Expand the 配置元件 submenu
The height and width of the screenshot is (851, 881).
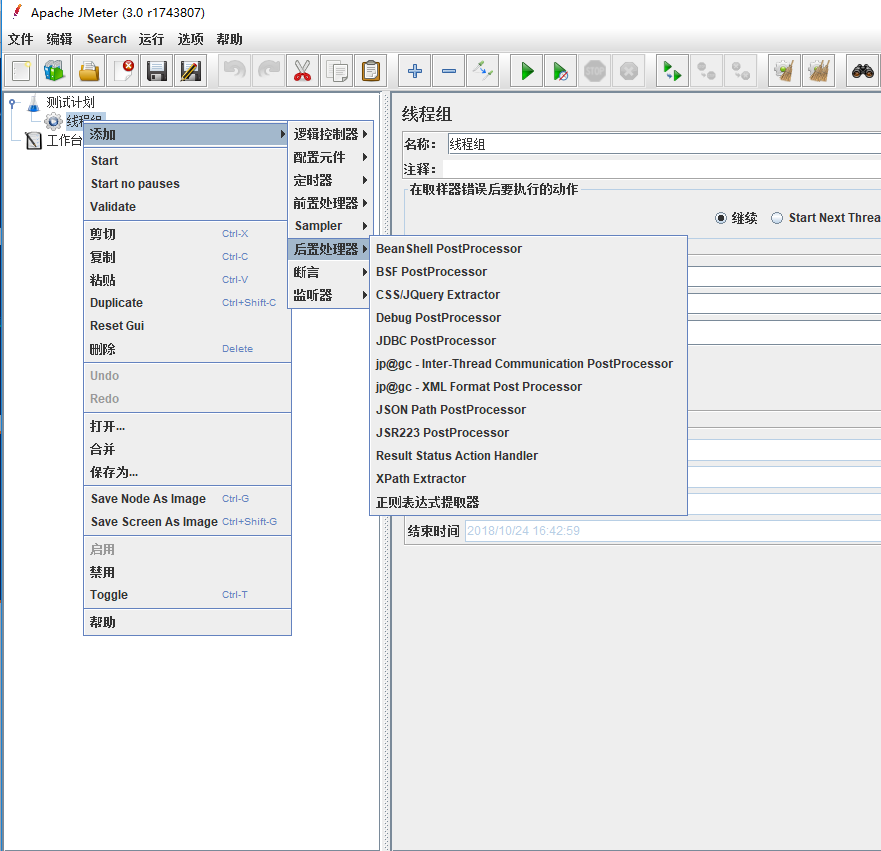point(330,157)
